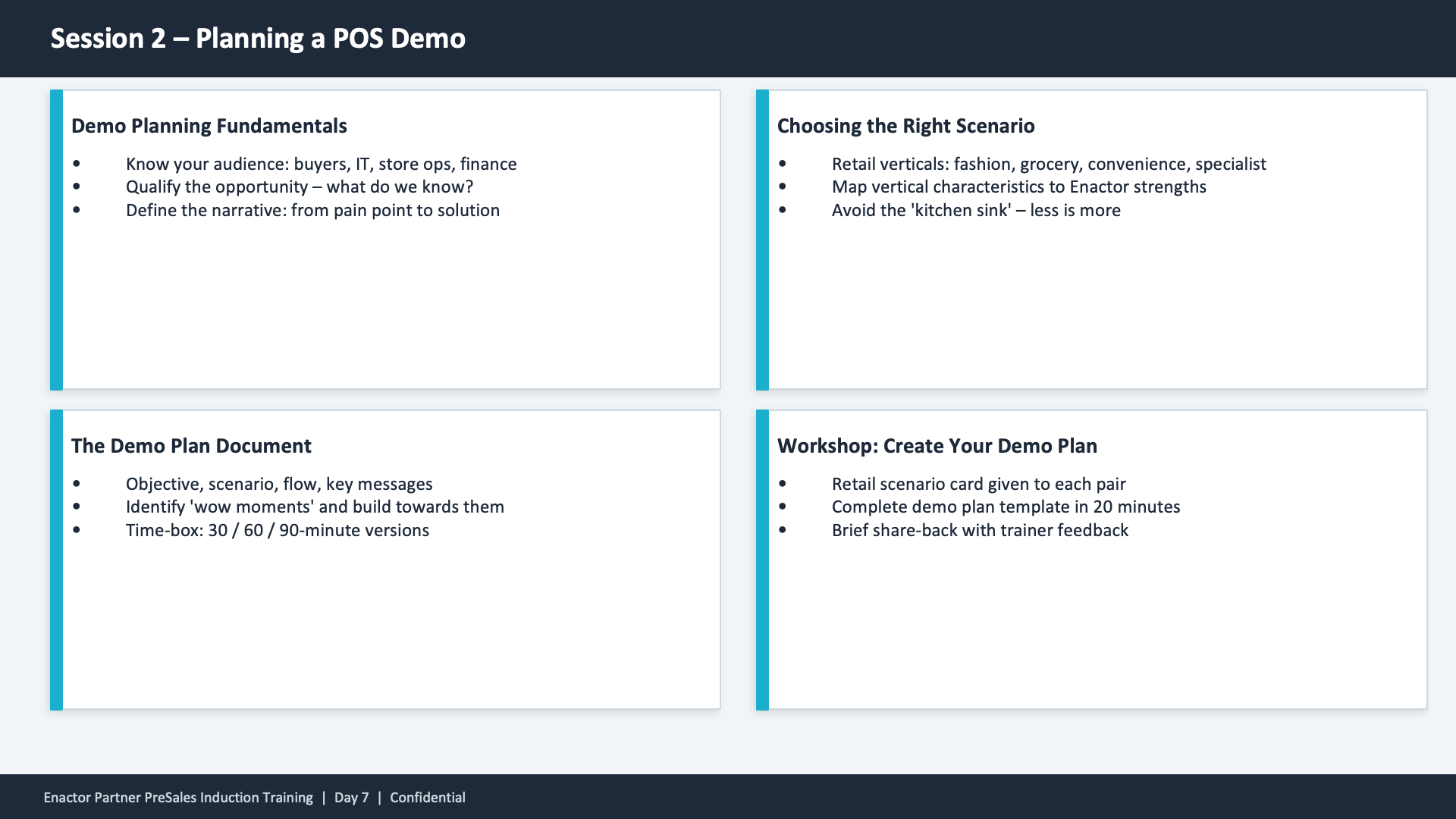Select the 'Demo Planning Fundamentals' heading

click(209, 127)
